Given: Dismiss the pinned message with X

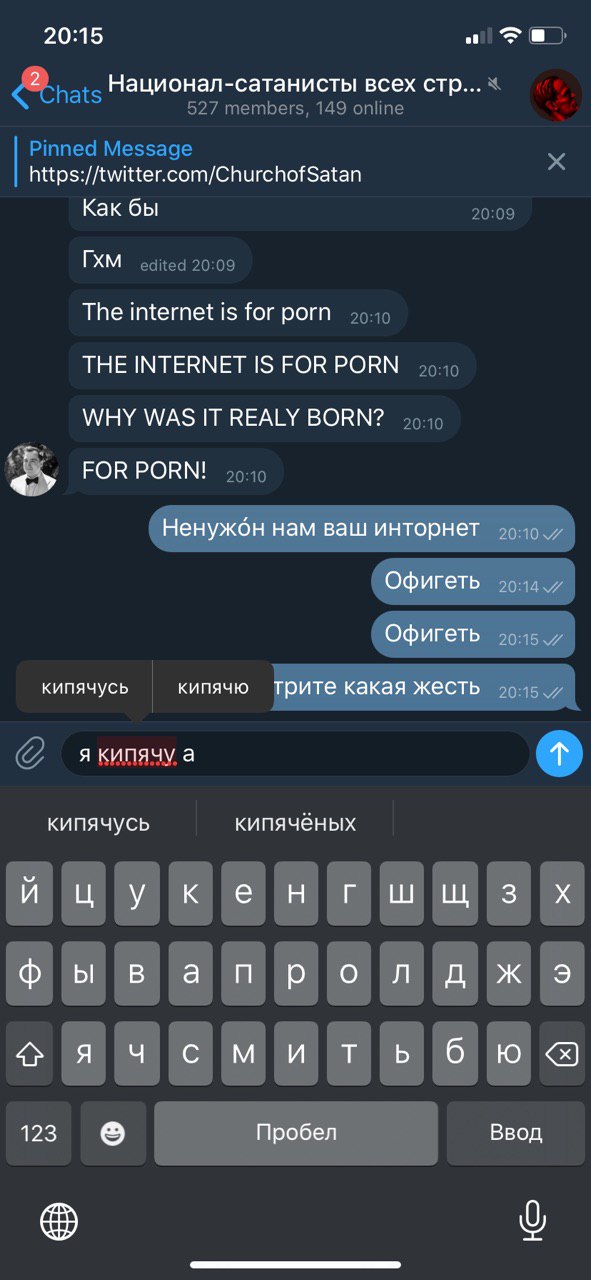Looking at the screenshot, I should 557,162.
